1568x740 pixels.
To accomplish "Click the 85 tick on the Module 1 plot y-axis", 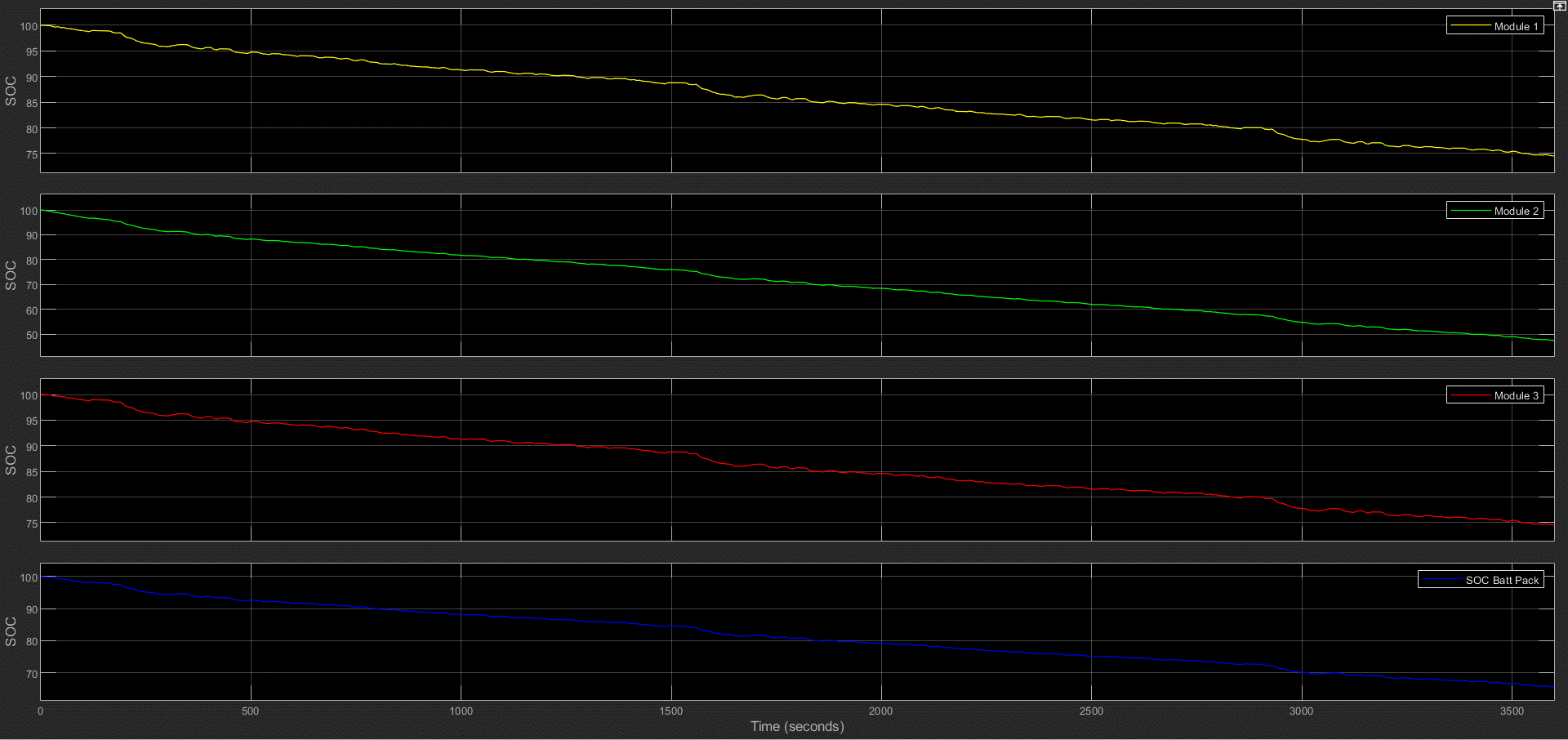I will point(32,103).
